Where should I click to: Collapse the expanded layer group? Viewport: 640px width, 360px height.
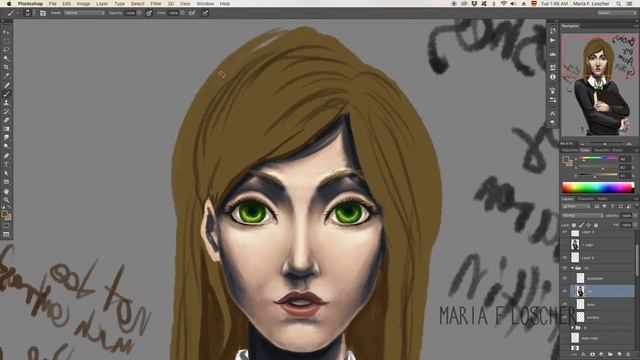click(572, 268)
